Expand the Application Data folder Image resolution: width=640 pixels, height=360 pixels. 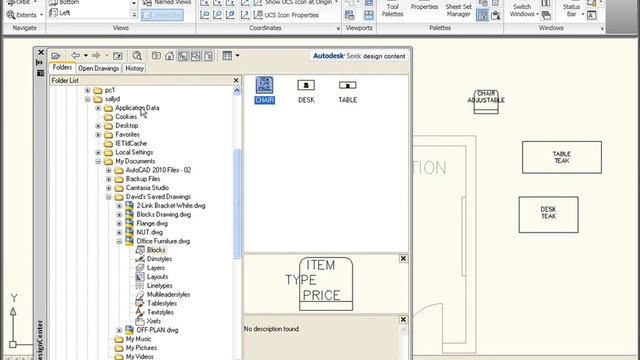click(98, 108)
